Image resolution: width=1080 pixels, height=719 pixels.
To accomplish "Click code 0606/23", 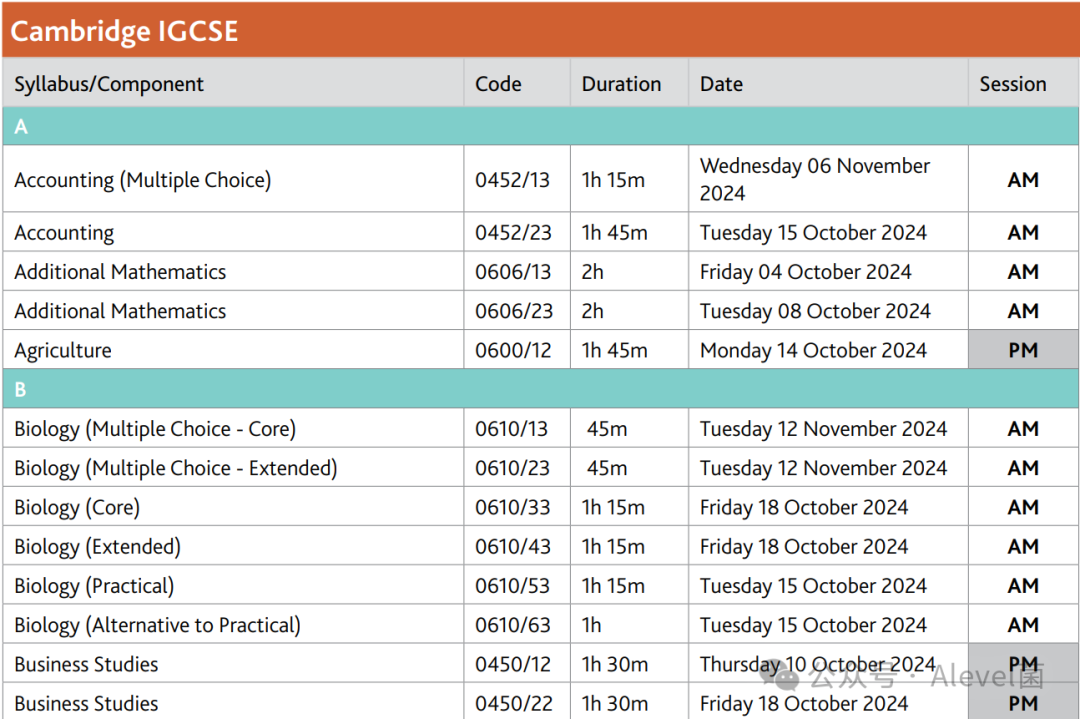I will point(514,311).
